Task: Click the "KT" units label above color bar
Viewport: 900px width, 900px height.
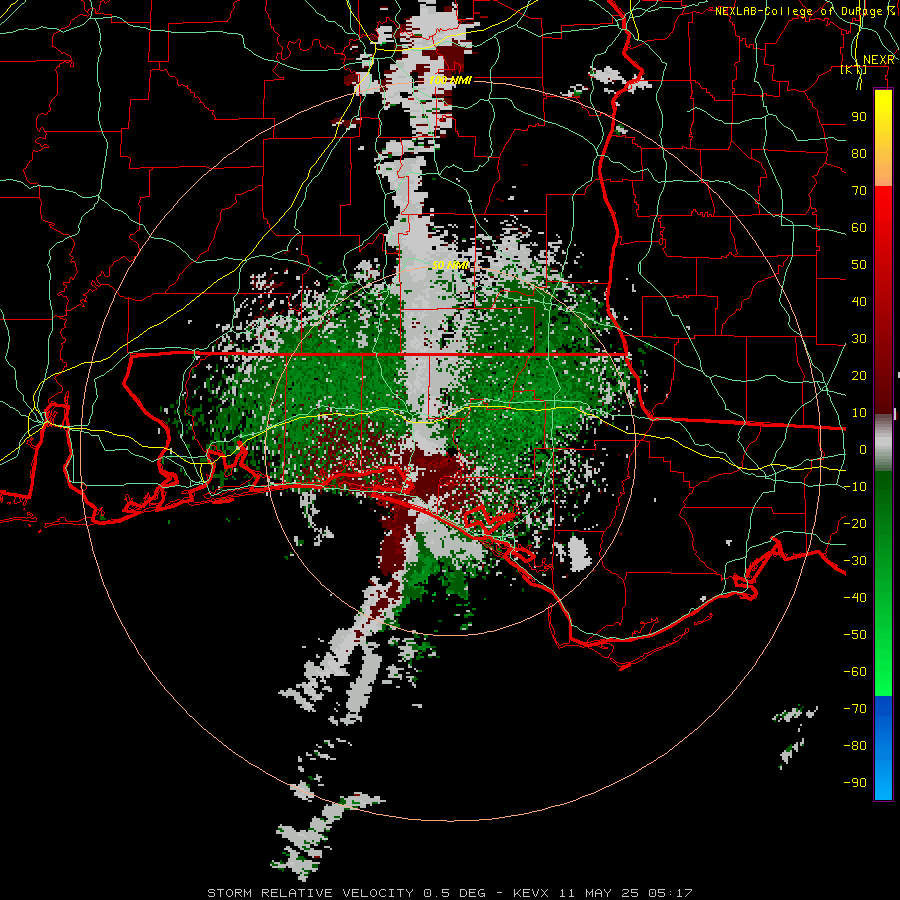Action: point(854,69)
